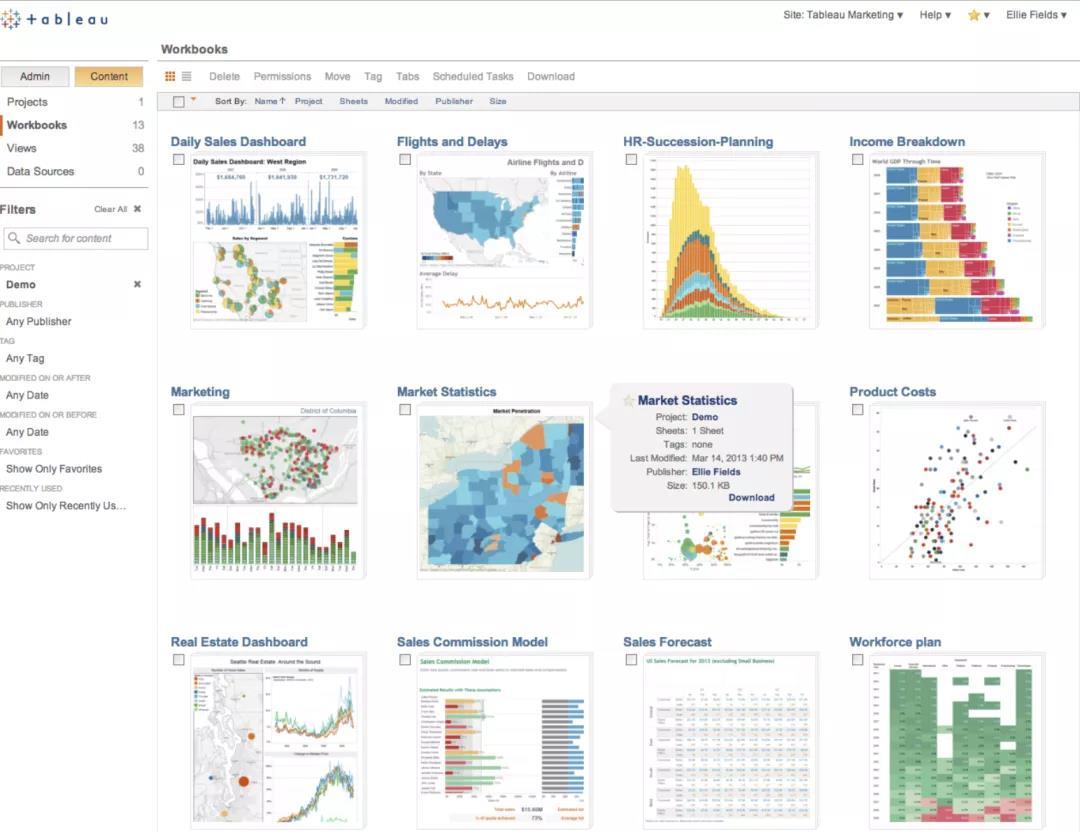This screenshot has width=1080, height=832.
Task: Open Ellie Fields publisher link in tooltip
Action: pyautogui.click(x=716, y=472)
